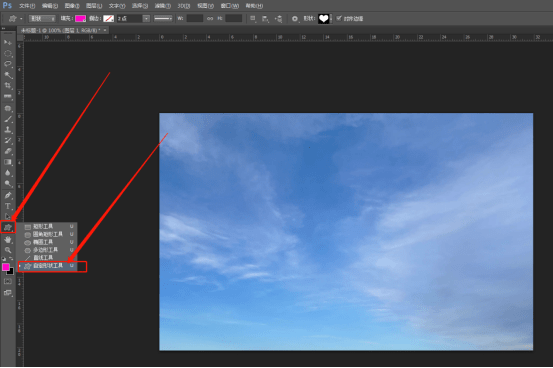Select the Lasso tool

[x=8, y=64]
